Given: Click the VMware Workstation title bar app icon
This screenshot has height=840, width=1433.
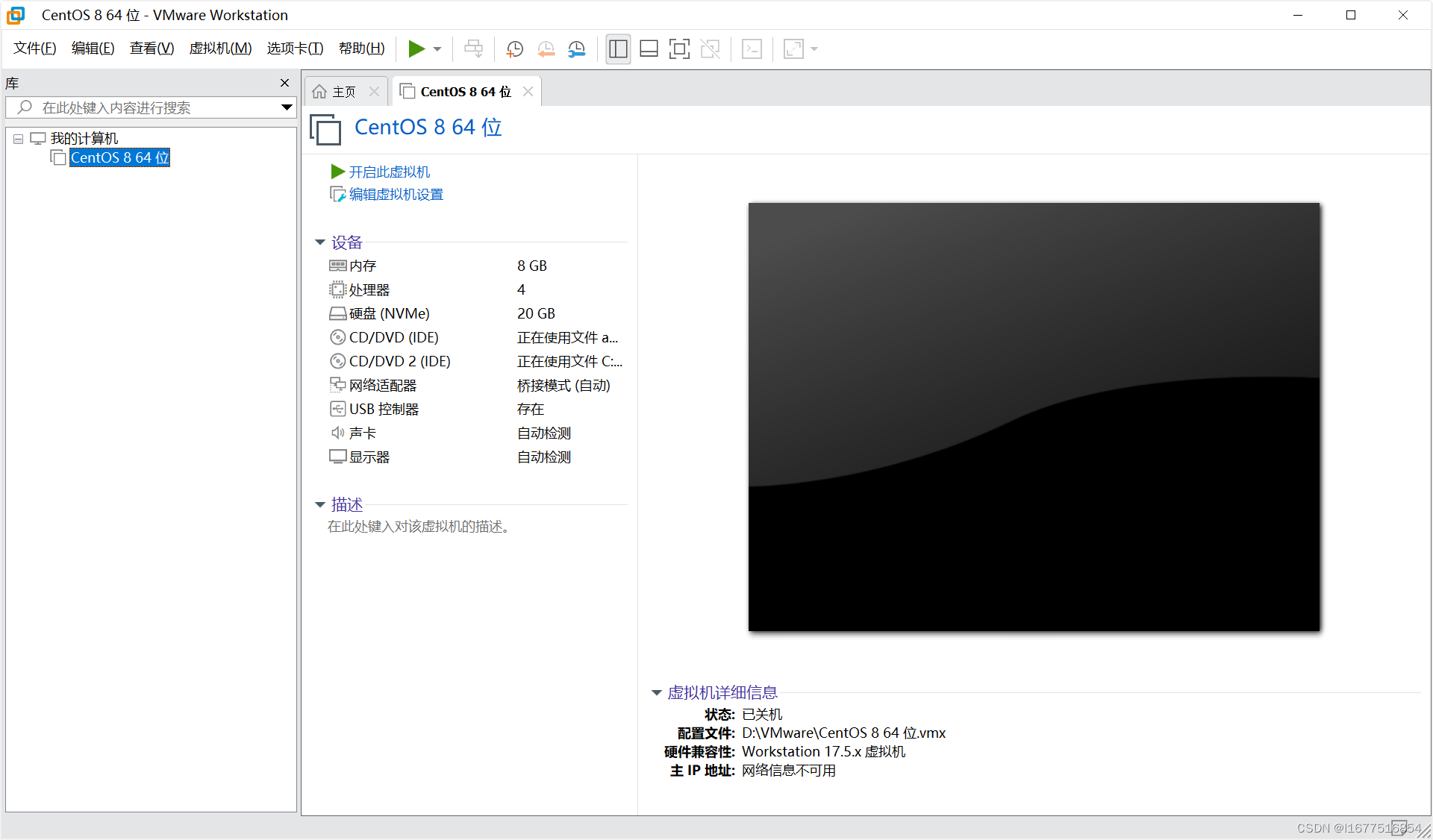Looking at the screenshot, I should (16, 15).
